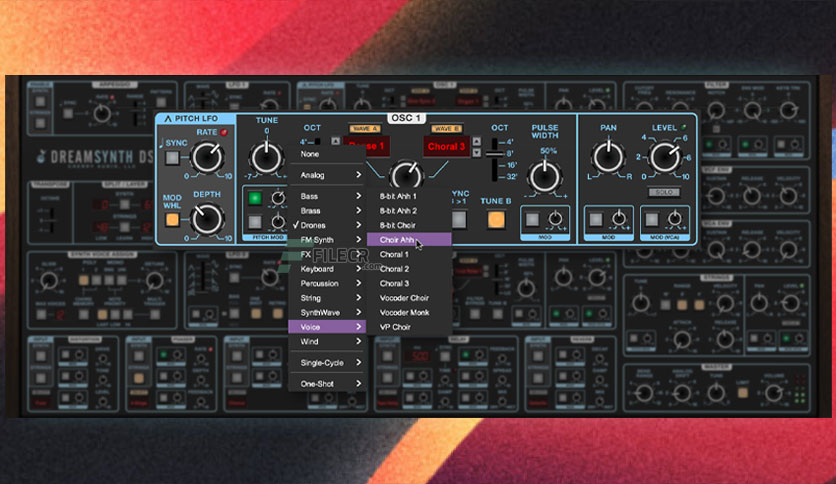Expand the Bass submenu
Viewport: 836px width, 484px height.
click(x=327, y=196)
